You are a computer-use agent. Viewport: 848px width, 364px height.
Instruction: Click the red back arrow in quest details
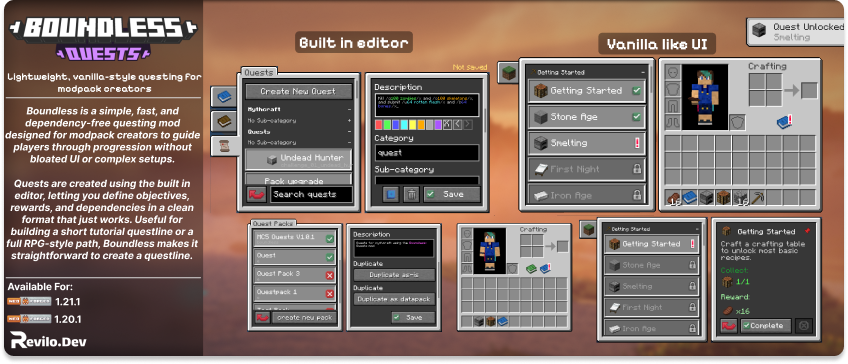730,326
